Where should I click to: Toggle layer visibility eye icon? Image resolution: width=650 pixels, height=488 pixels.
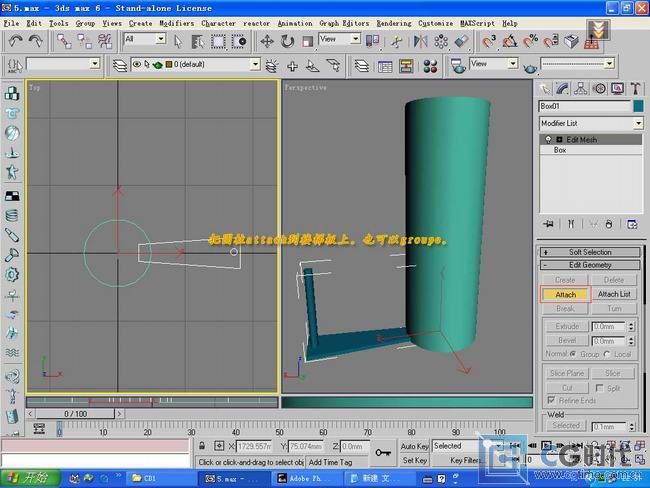coord(136,64)
